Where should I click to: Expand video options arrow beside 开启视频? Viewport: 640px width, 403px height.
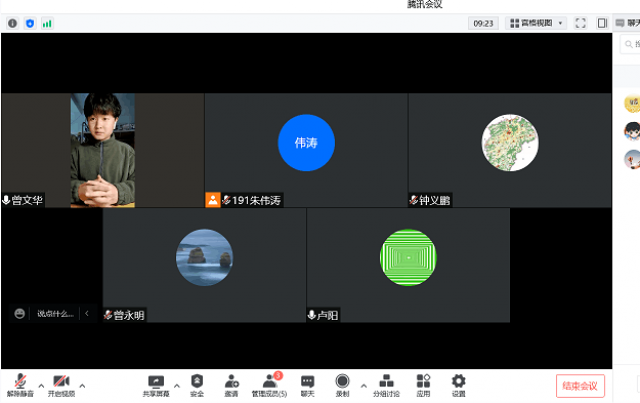82,383
